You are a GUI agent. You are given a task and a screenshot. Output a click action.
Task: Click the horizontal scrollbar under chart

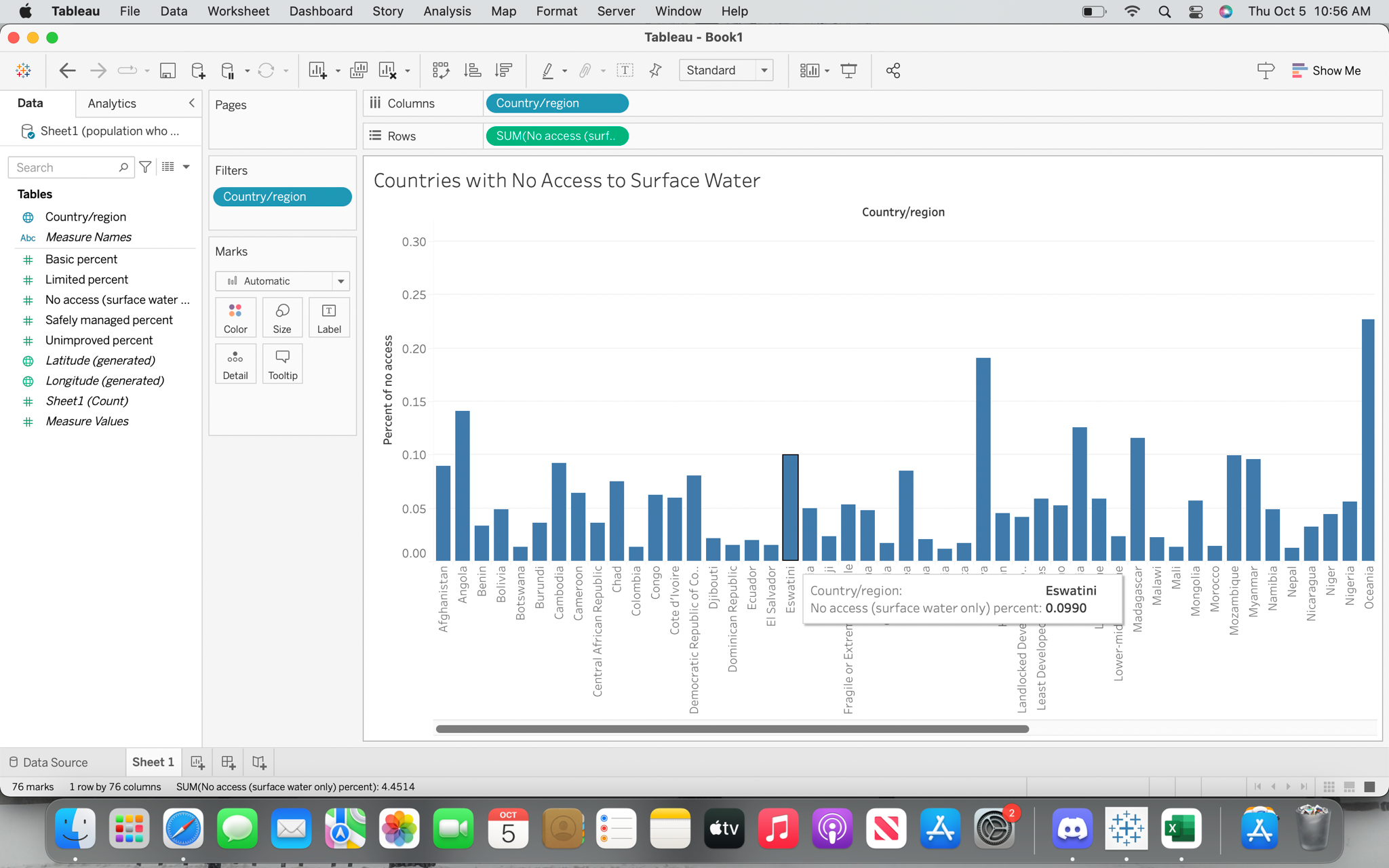click(732, 729)
